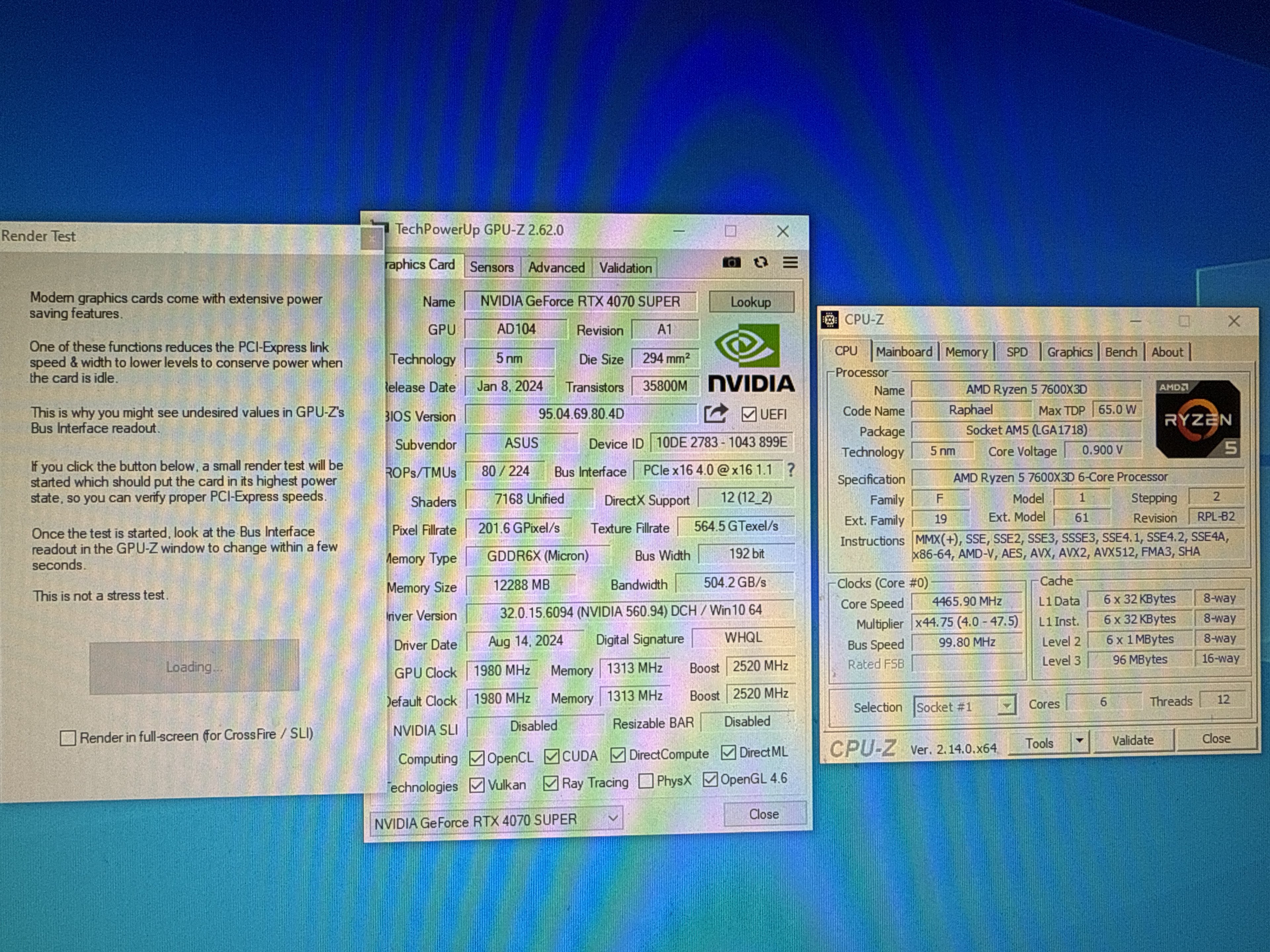Click the CPU-Z title bar app icon

pos(829,320)
